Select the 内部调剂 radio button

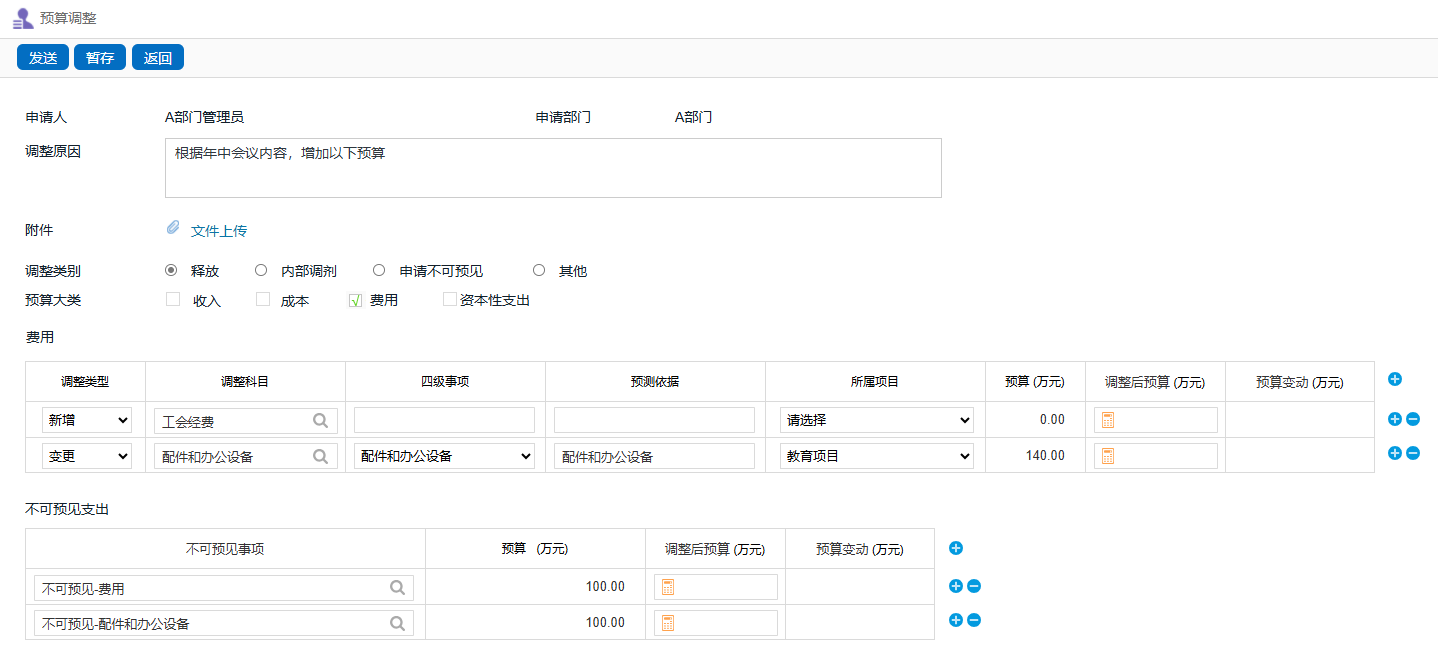click(x=261, y=270)
